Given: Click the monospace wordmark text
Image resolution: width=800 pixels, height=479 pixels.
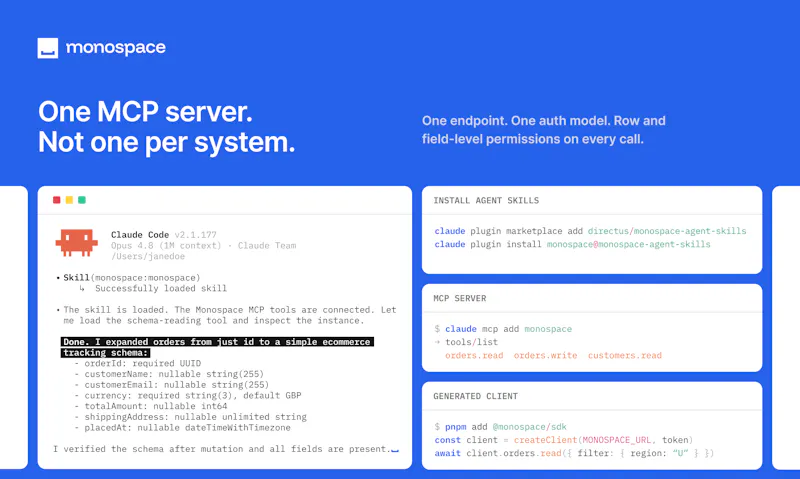Looking at the screenshot, I should pos(116,47).
